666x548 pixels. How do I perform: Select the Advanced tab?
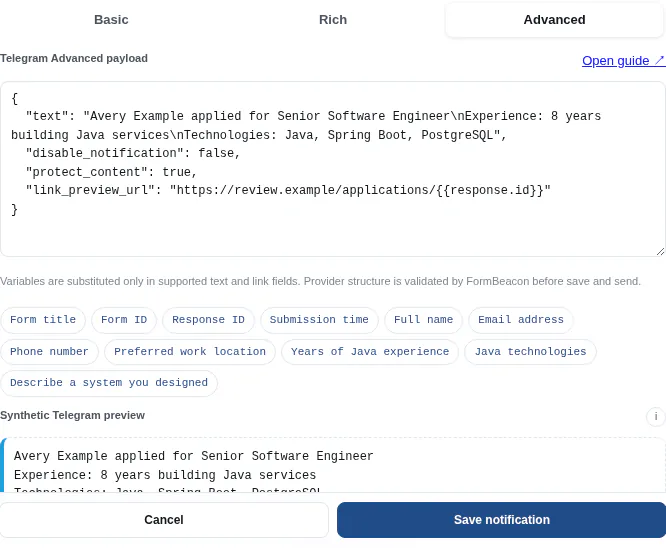pos(554,20)
